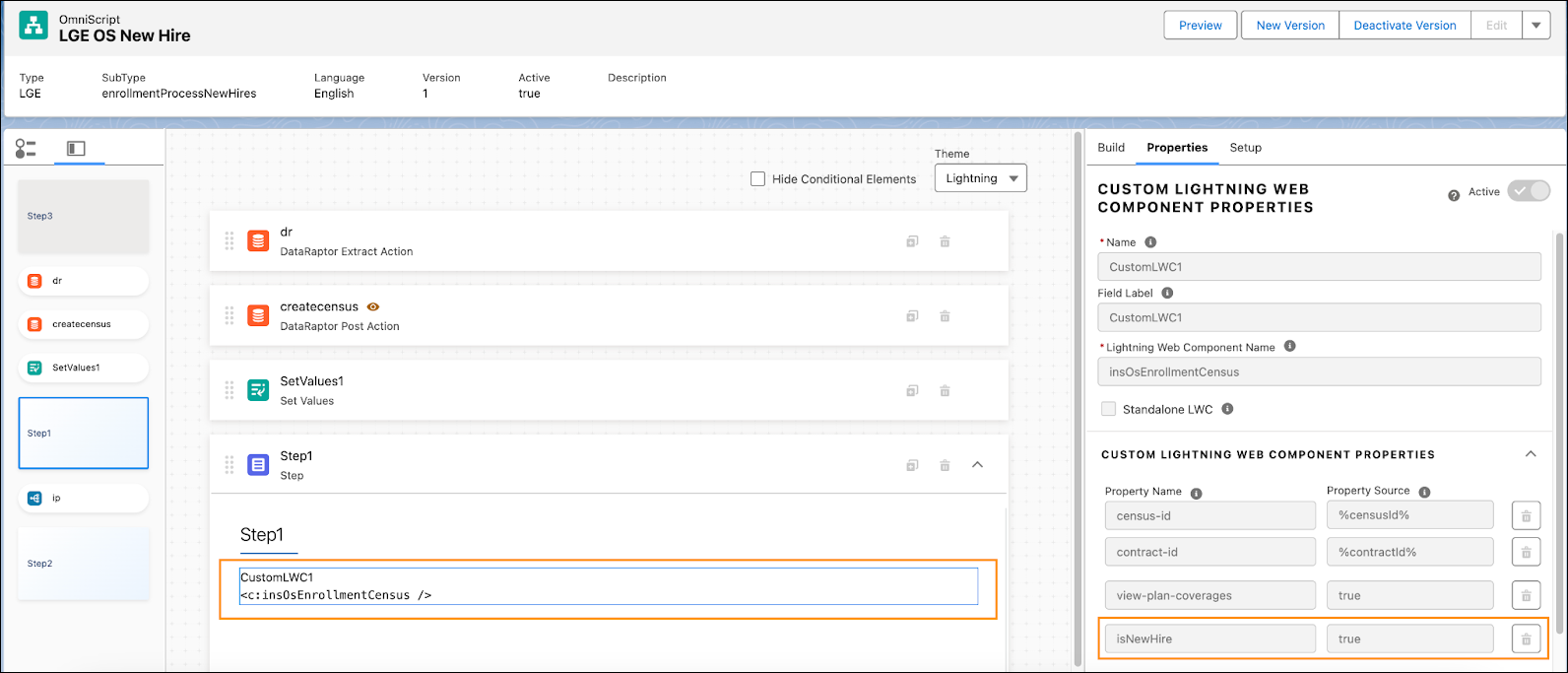Select the dr pill in sidebar
Screen dimensions: 1568x673
click(84, 281)
